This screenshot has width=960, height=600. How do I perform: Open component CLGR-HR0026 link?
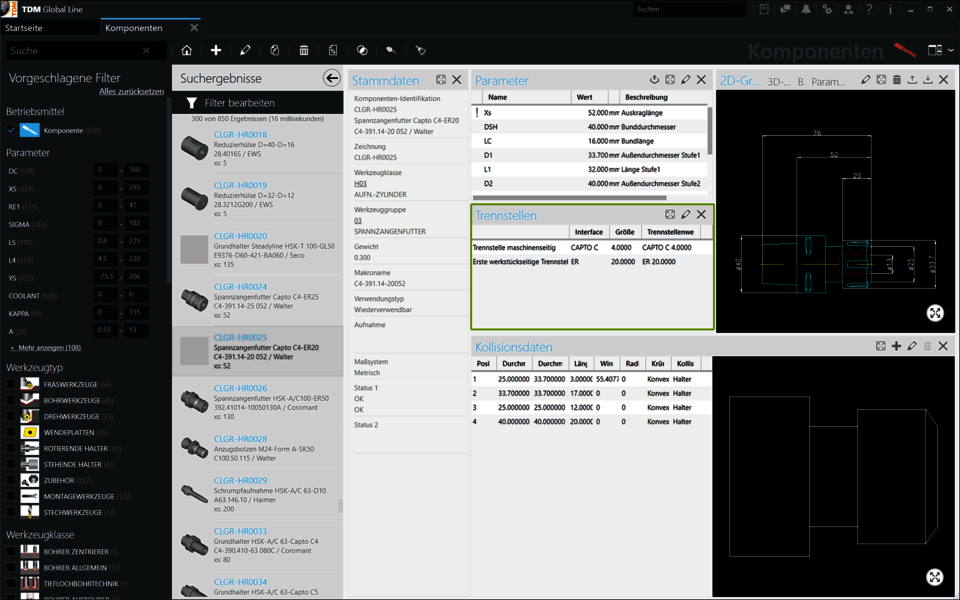[240, 388]
